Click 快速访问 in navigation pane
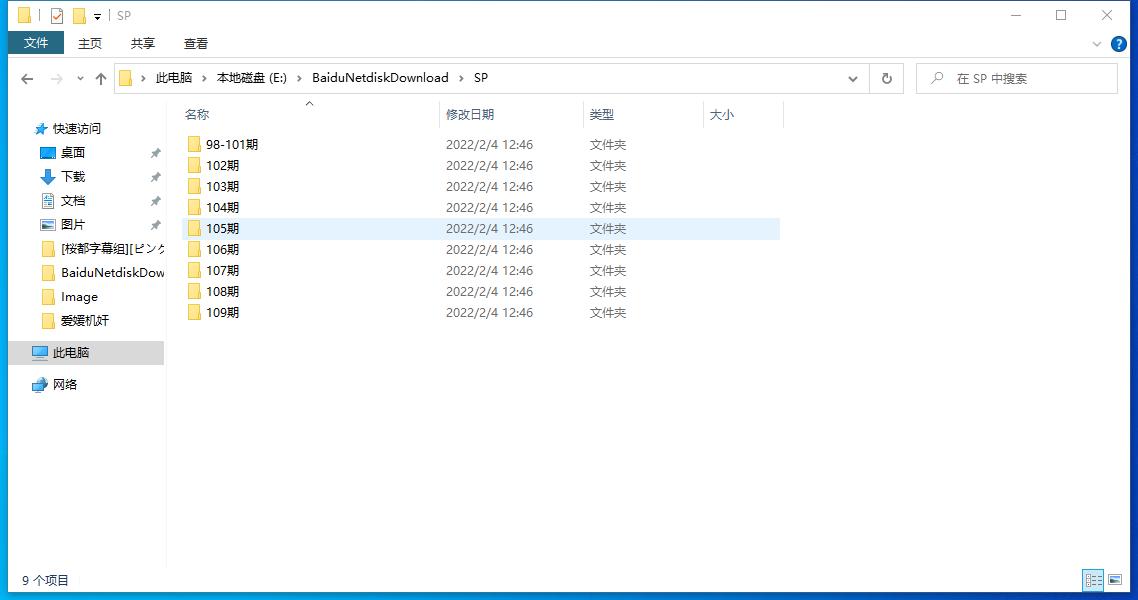The height and width of the screenshot is (600, 1138). [x=77, y=128]
